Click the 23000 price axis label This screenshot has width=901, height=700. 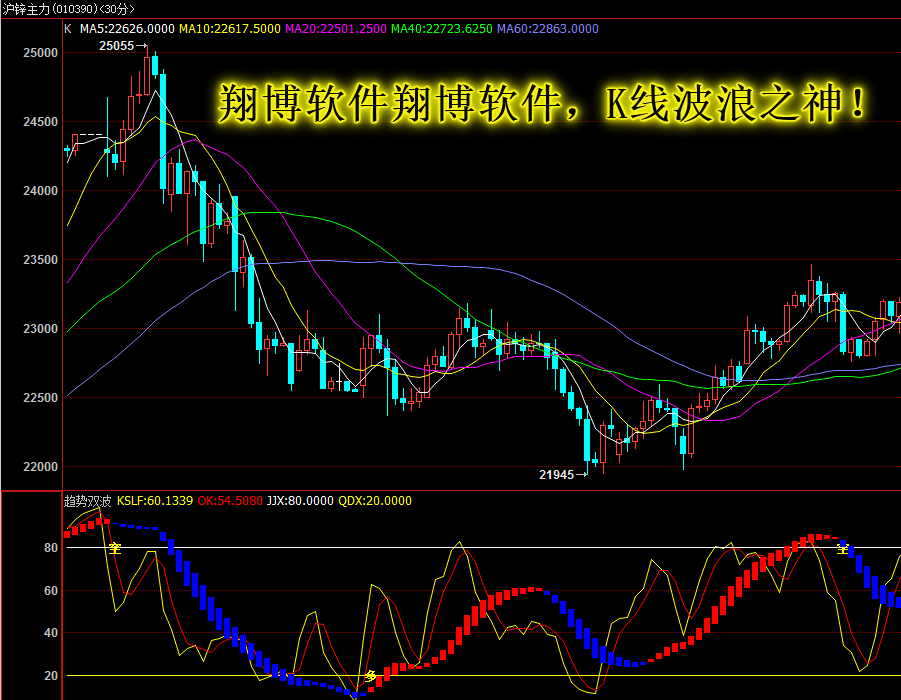pyautogui.click(x=40, y=329)
